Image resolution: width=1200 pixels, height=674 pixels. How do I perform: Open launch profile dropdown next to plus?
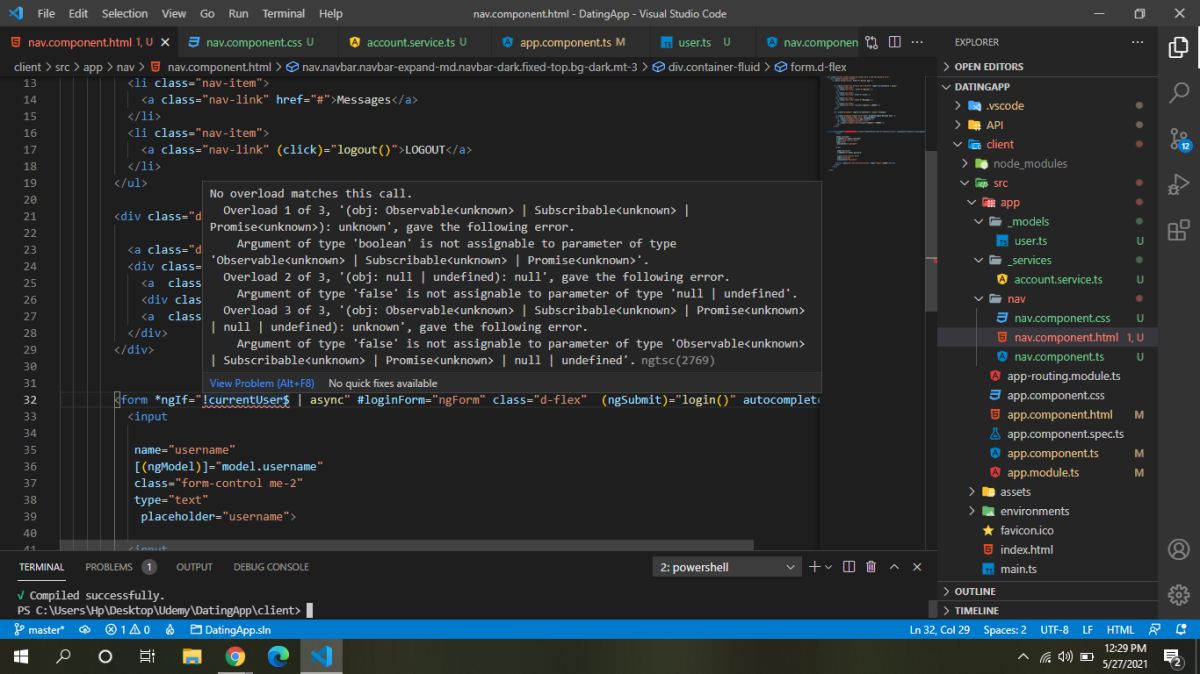828,567
